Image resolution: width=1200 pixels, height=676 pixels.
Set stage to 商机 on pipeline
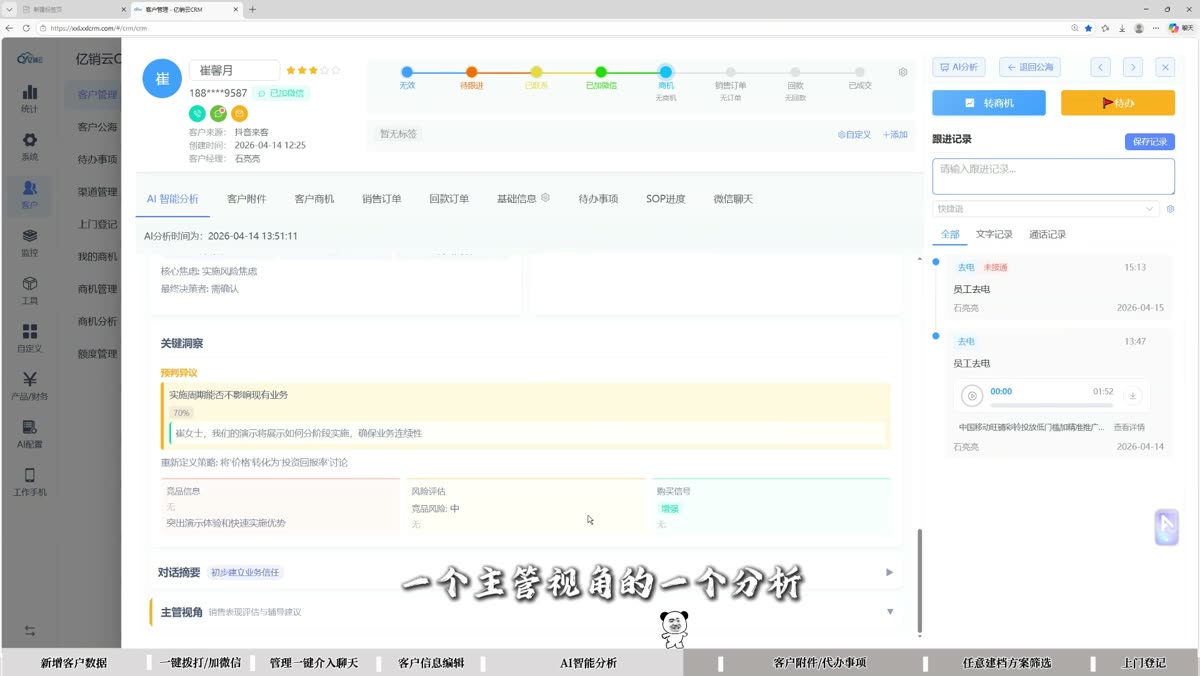coord(666,72)
